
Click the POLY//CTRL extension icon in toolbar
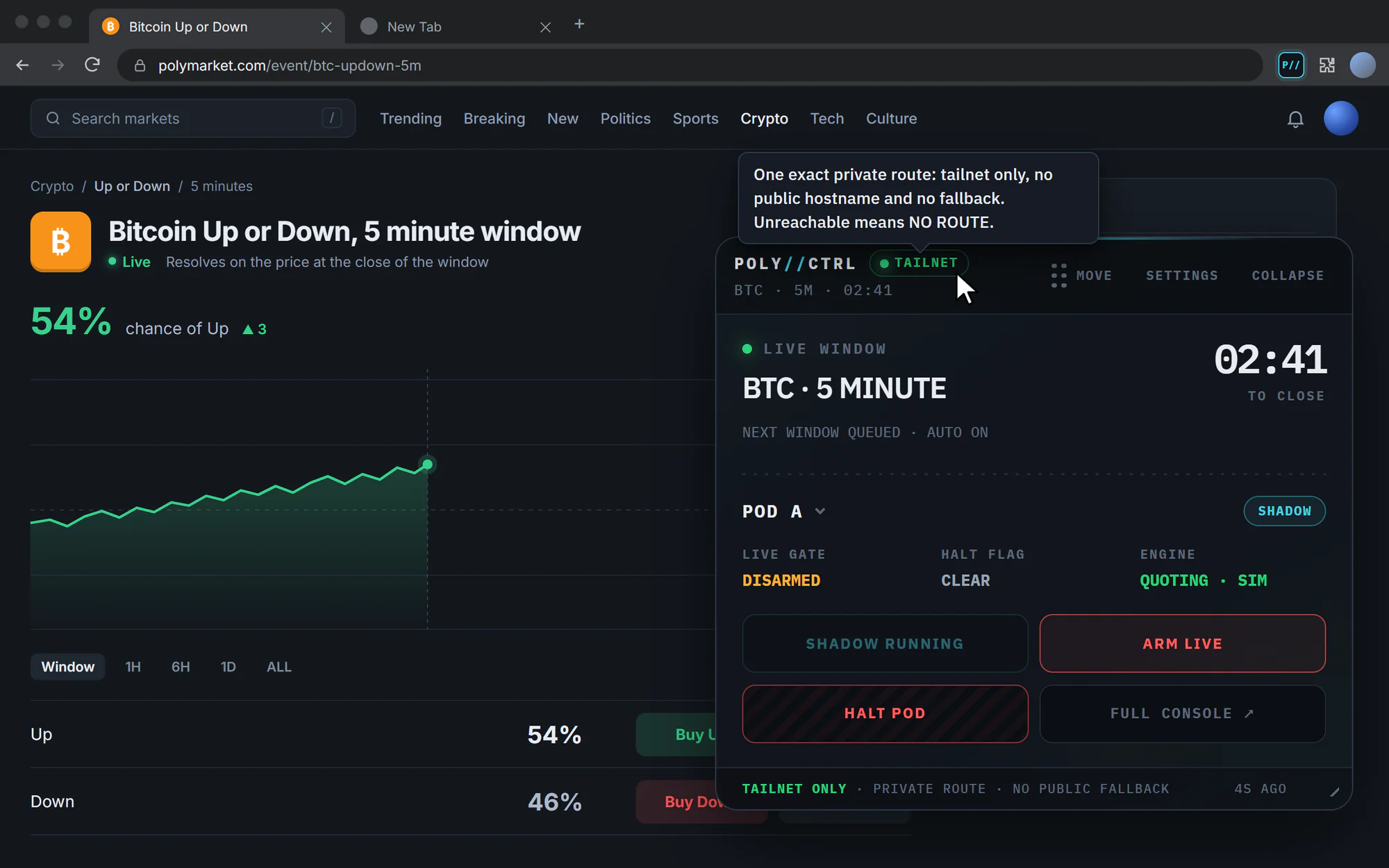pyautogui.click(x=1291, y=65)
